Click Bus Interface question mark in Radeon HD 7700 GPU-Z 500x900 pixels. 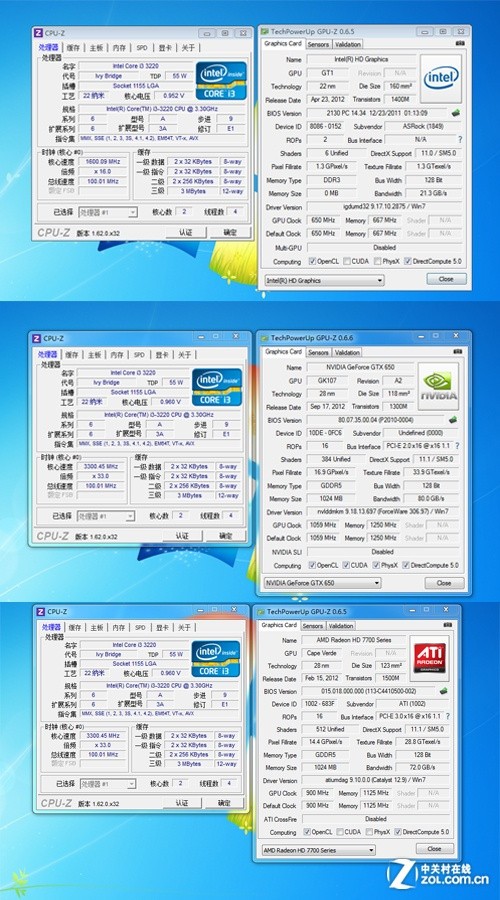tap(447, 716)
